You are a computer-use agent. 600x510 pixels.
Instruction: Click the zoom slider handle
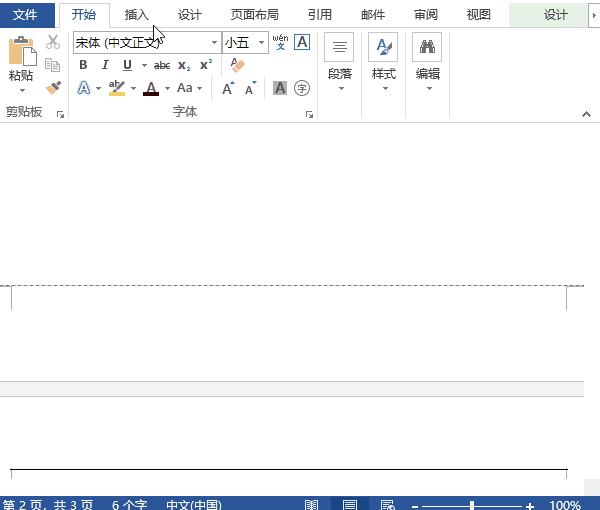pyautogui.click(x=472, y=506)
